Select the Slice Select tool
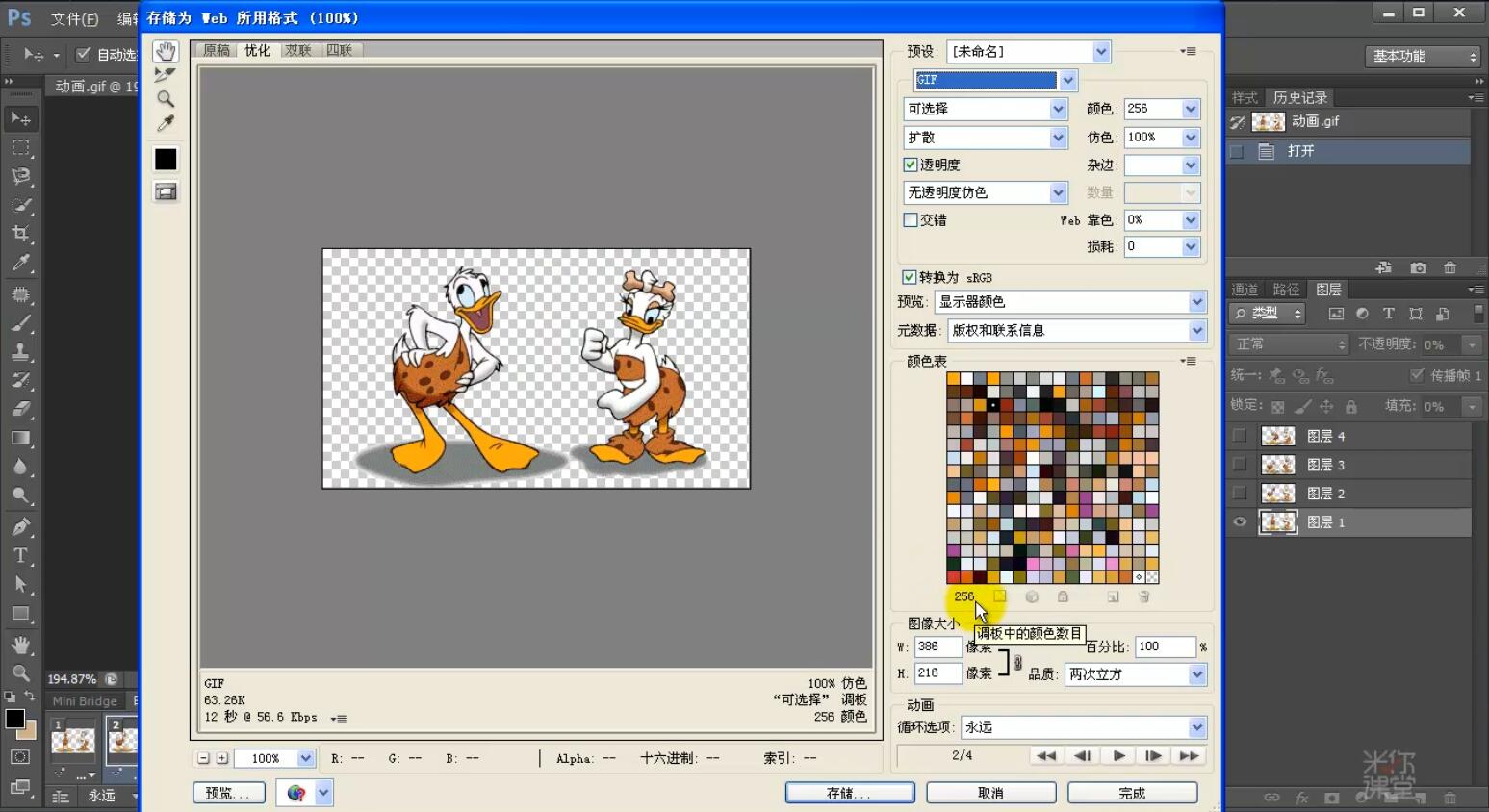This screenshot has width=1489, height=812. (166, 75)
